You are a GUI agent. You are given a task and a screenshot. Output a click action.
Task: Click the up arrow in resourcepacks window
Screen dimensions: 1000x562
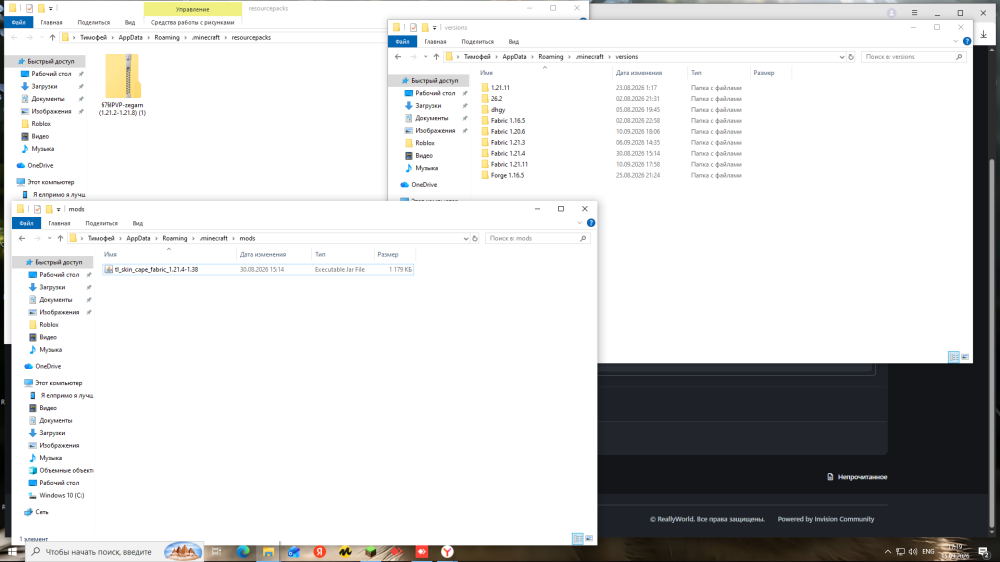[53, 38]
